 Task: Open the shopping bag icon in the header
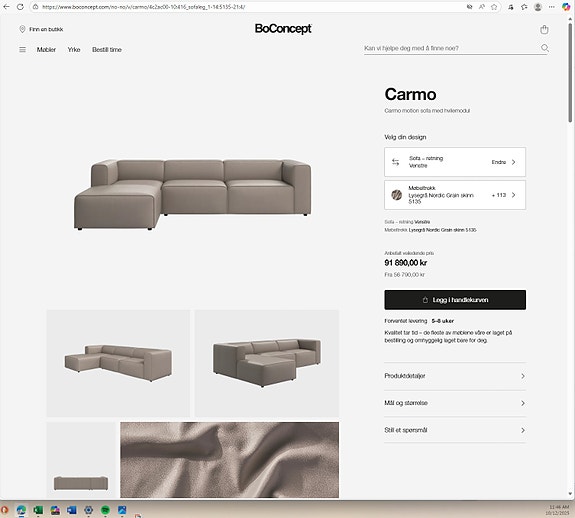click(544, 29)
